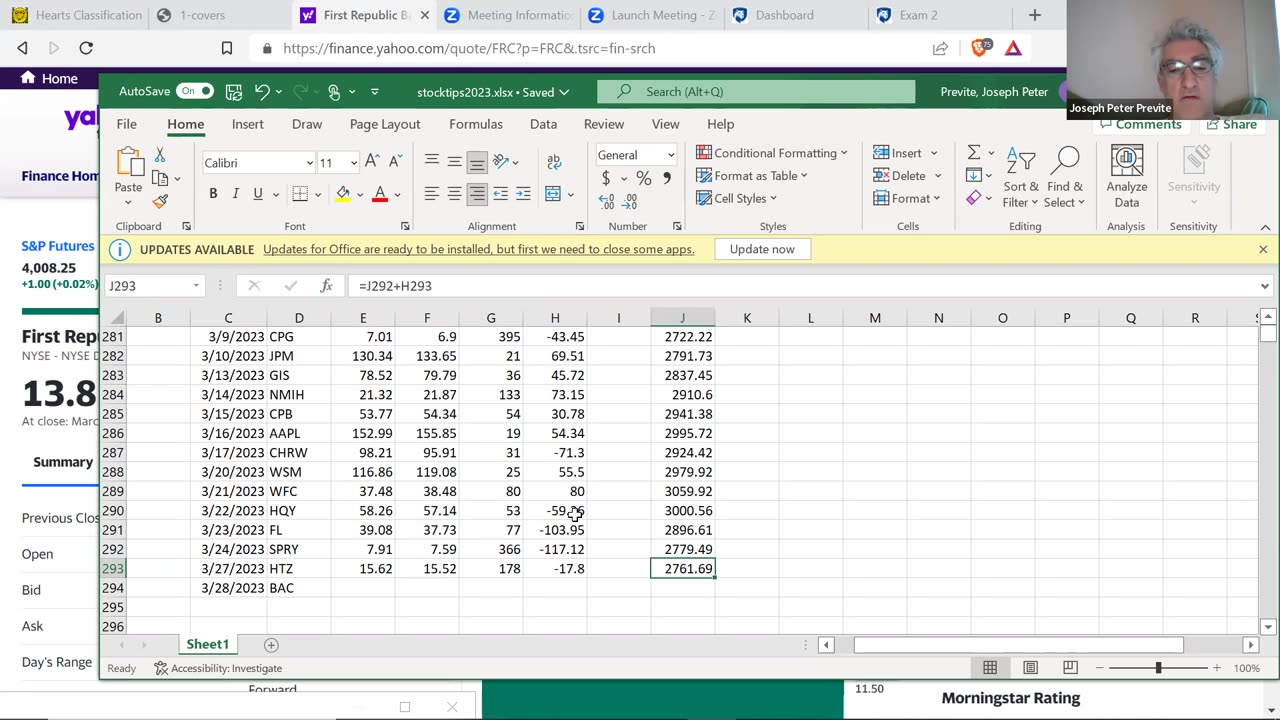
Task: Open the Name Box J293 dropdown
Action: click(196, 286)
